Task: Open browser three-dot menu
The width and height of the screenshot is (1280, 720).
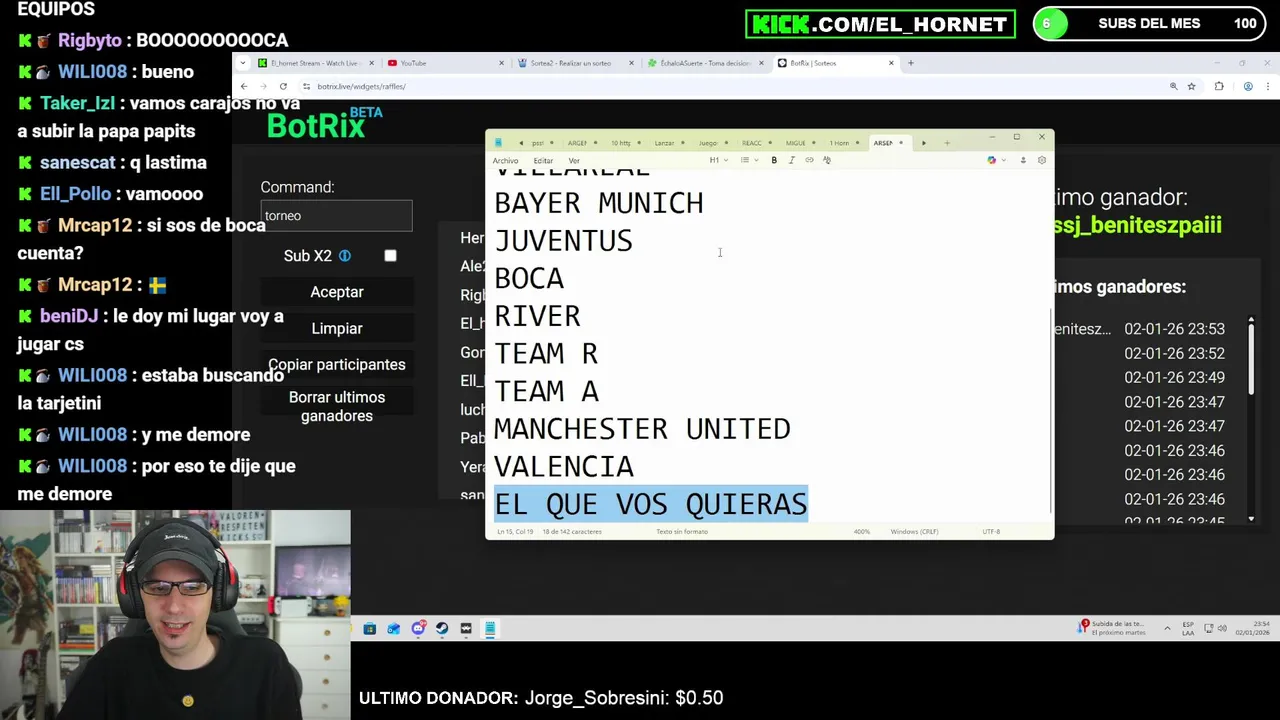Action: (1268, 86)
